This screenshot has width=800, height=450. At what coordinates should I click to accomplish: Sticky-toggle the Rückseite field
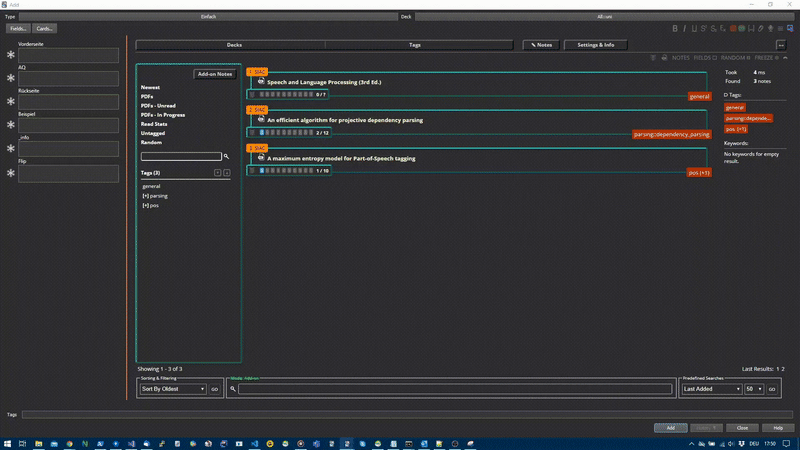11,102
